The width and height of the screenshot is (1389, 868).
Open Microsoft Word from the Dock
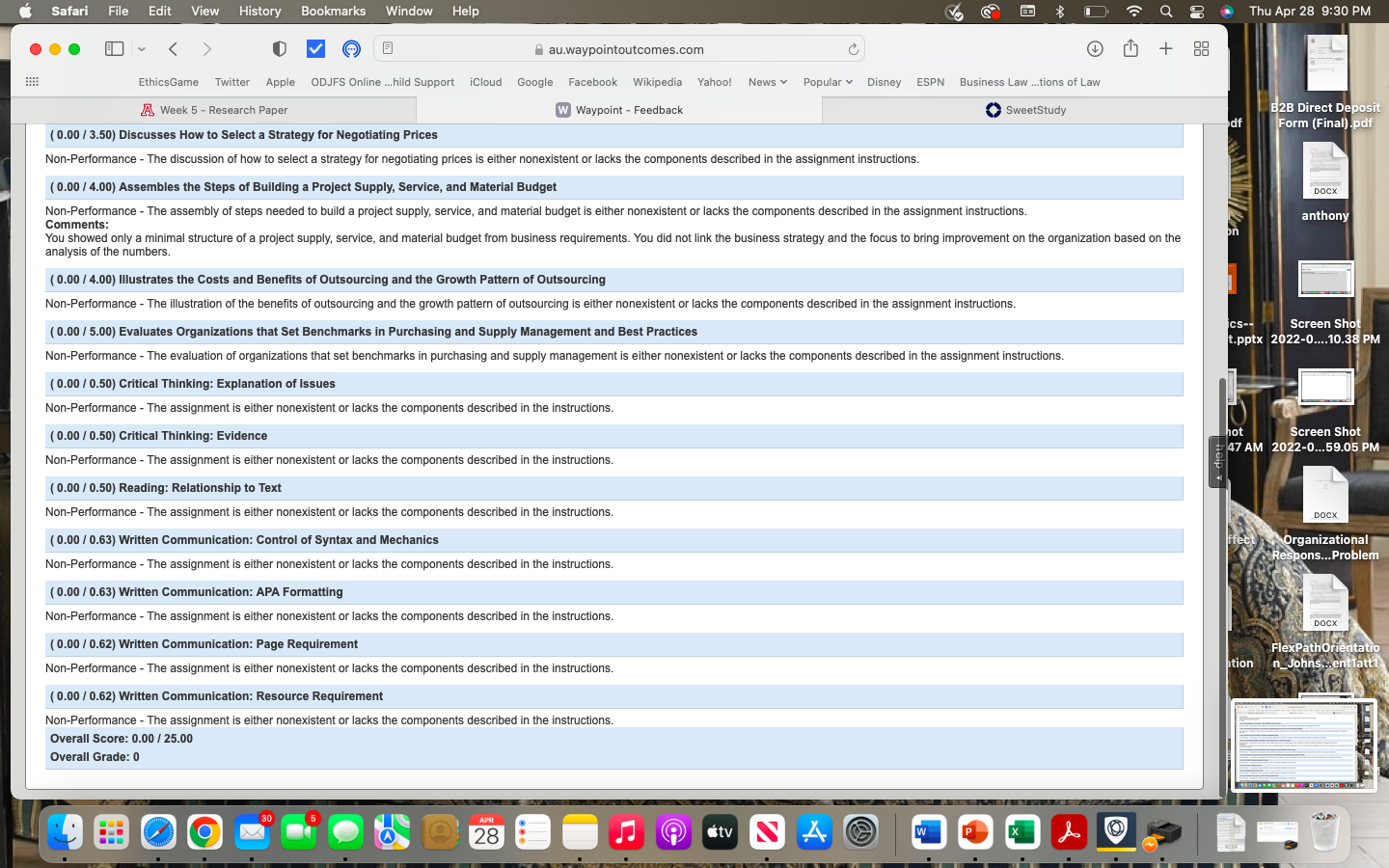tap(928, 831)
